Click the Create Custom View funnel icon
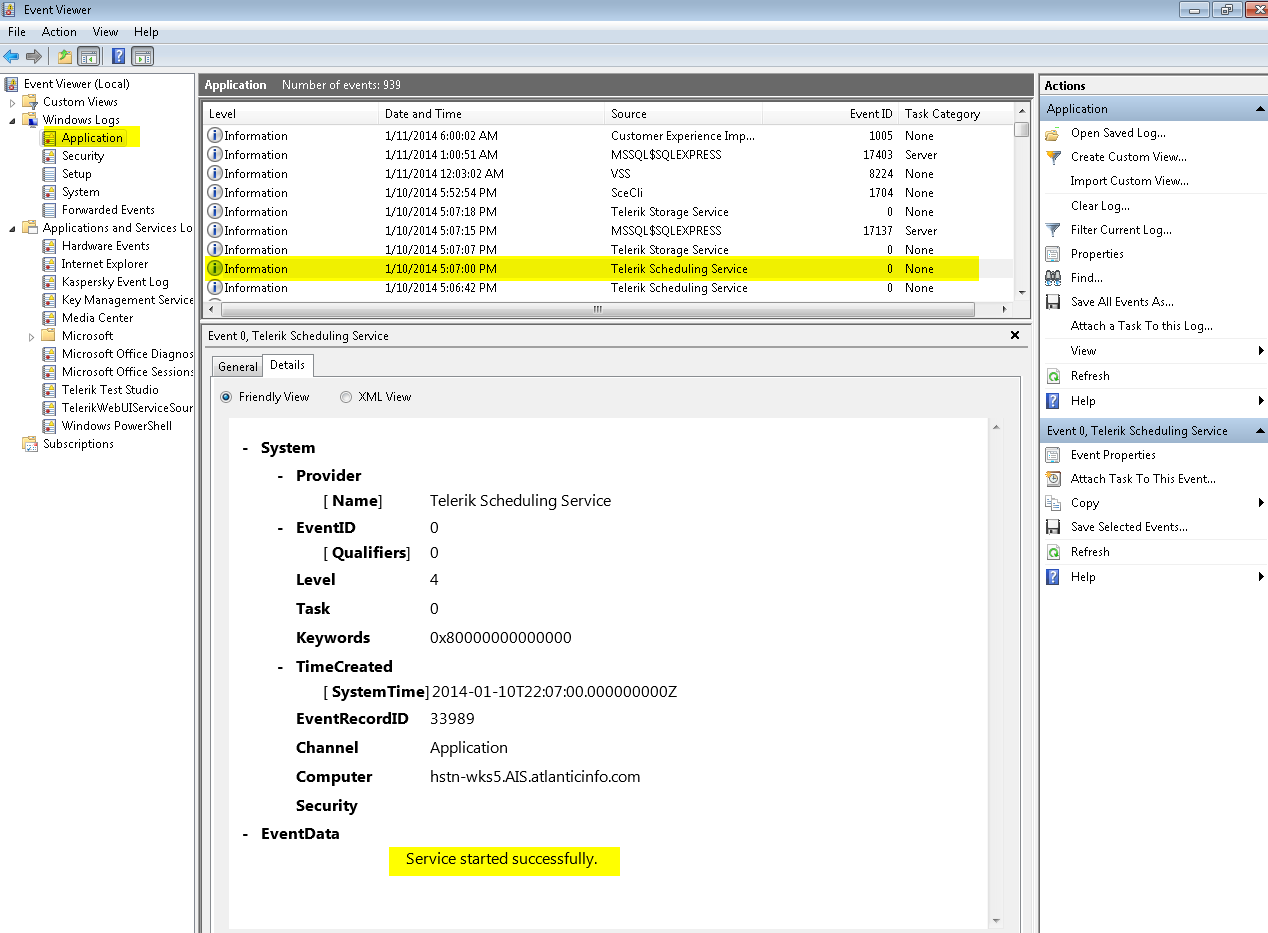Viewport: 1268px width, 933px height. tap(1053, 158)
